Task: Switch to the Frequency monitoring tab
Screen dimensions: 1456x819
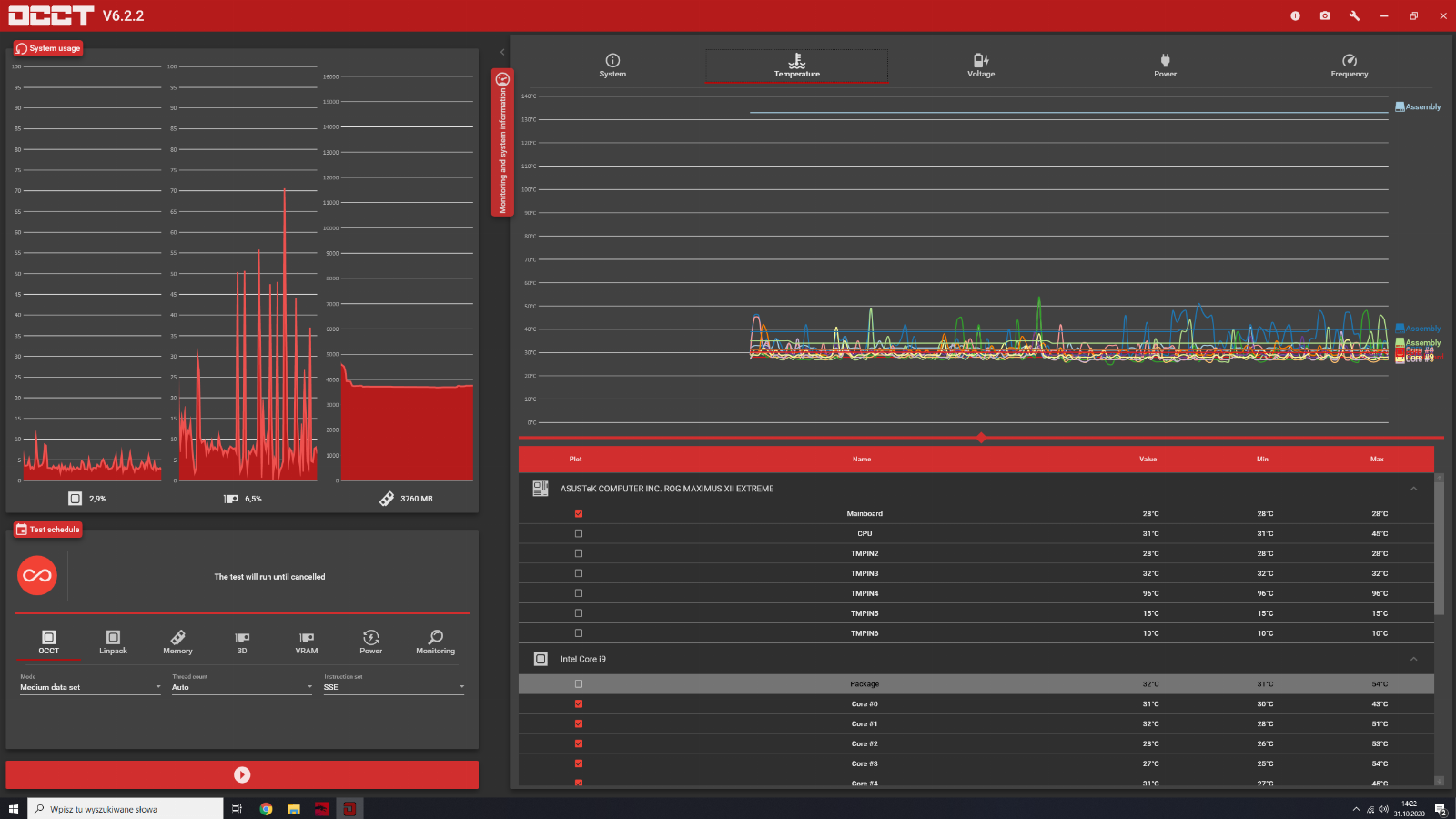Action: click(x=1350, y=66)
